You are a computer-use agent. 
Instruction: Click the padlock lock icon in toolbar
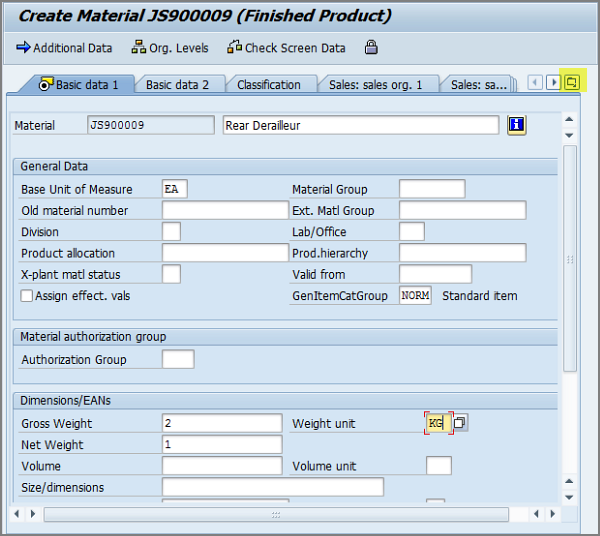371,47
